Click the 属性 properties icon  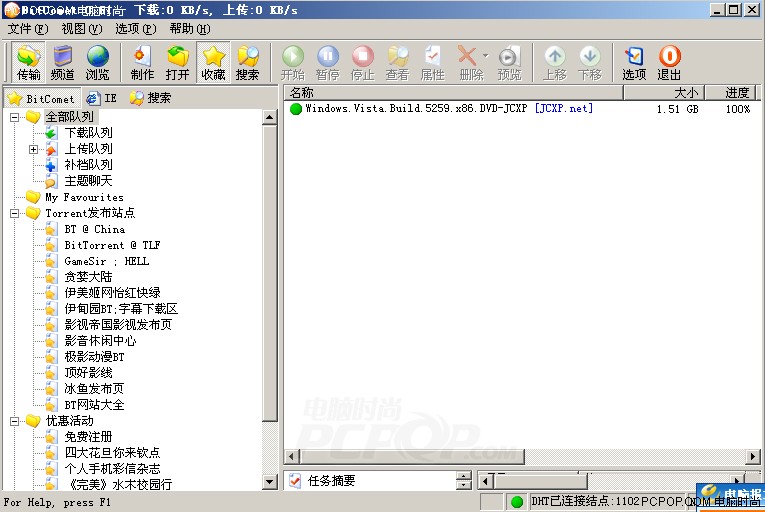point(432,62)
